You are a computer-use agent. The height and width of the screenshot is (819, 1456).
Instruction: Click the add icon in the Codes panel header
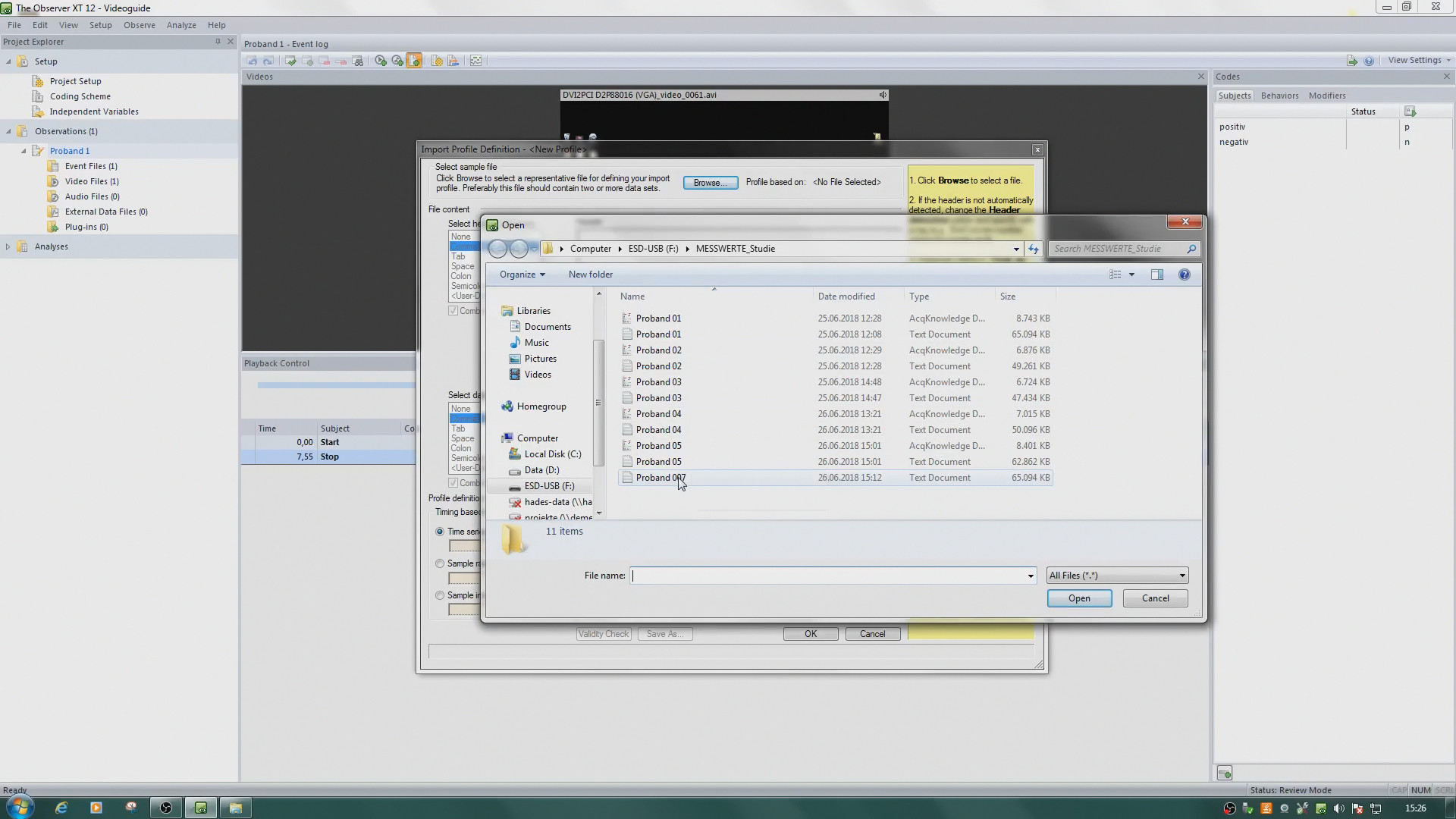(1410, 111)
